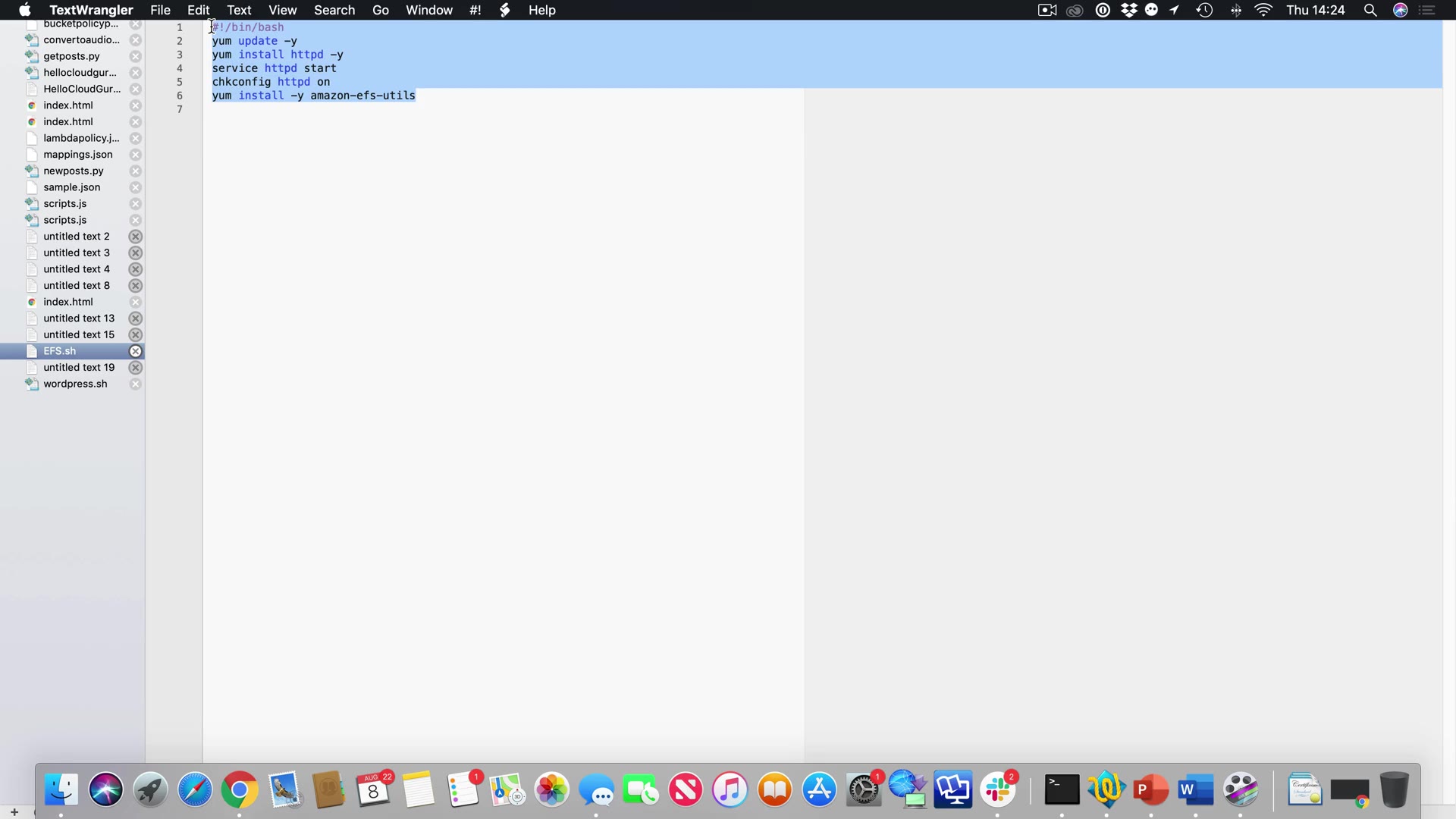Open the Go menu
The width and height of the screenshot is (1456, 819).
click(x=381, y=10)
